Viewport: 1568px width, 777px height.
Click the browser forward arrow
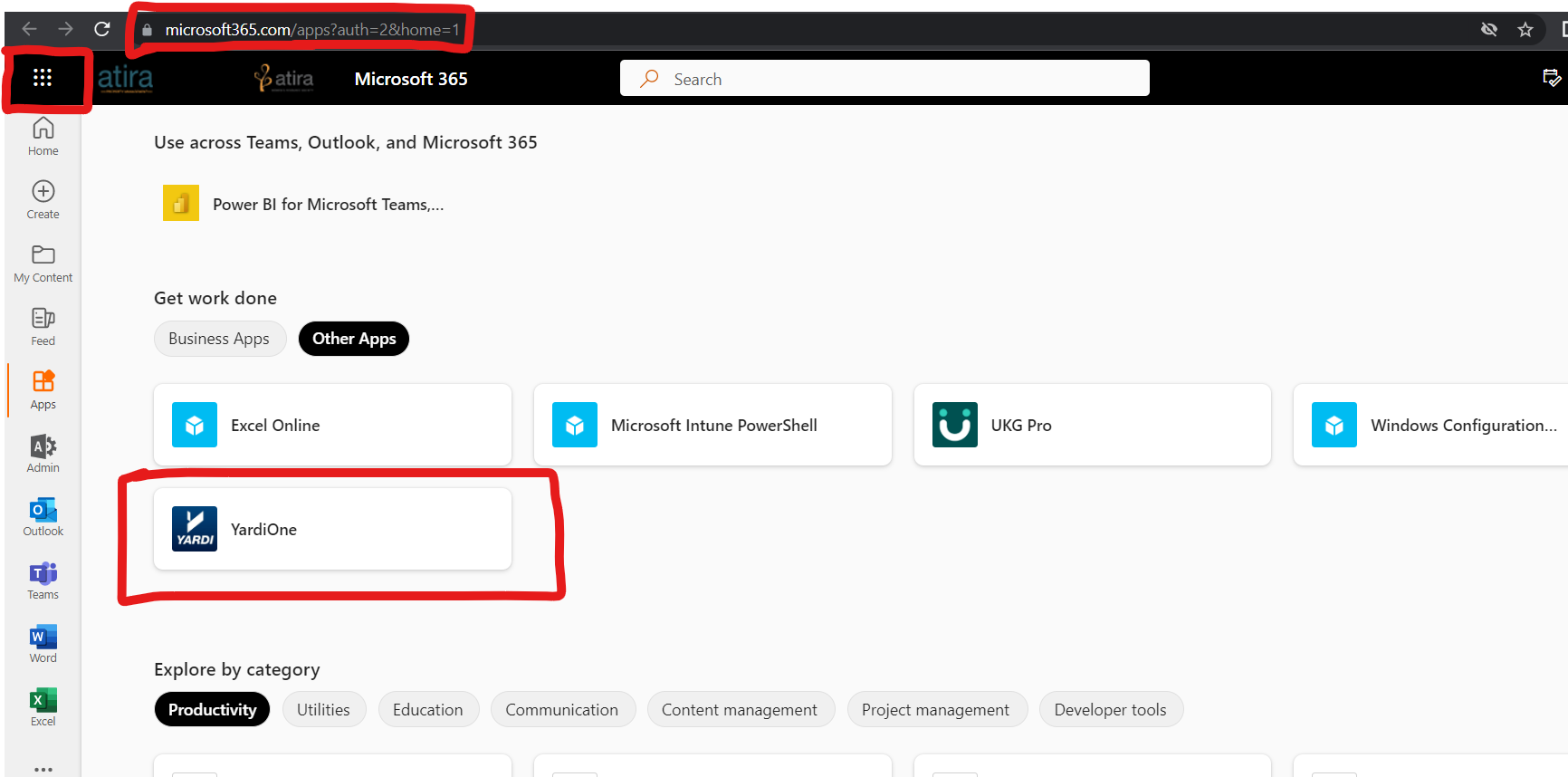coord(65,29)
